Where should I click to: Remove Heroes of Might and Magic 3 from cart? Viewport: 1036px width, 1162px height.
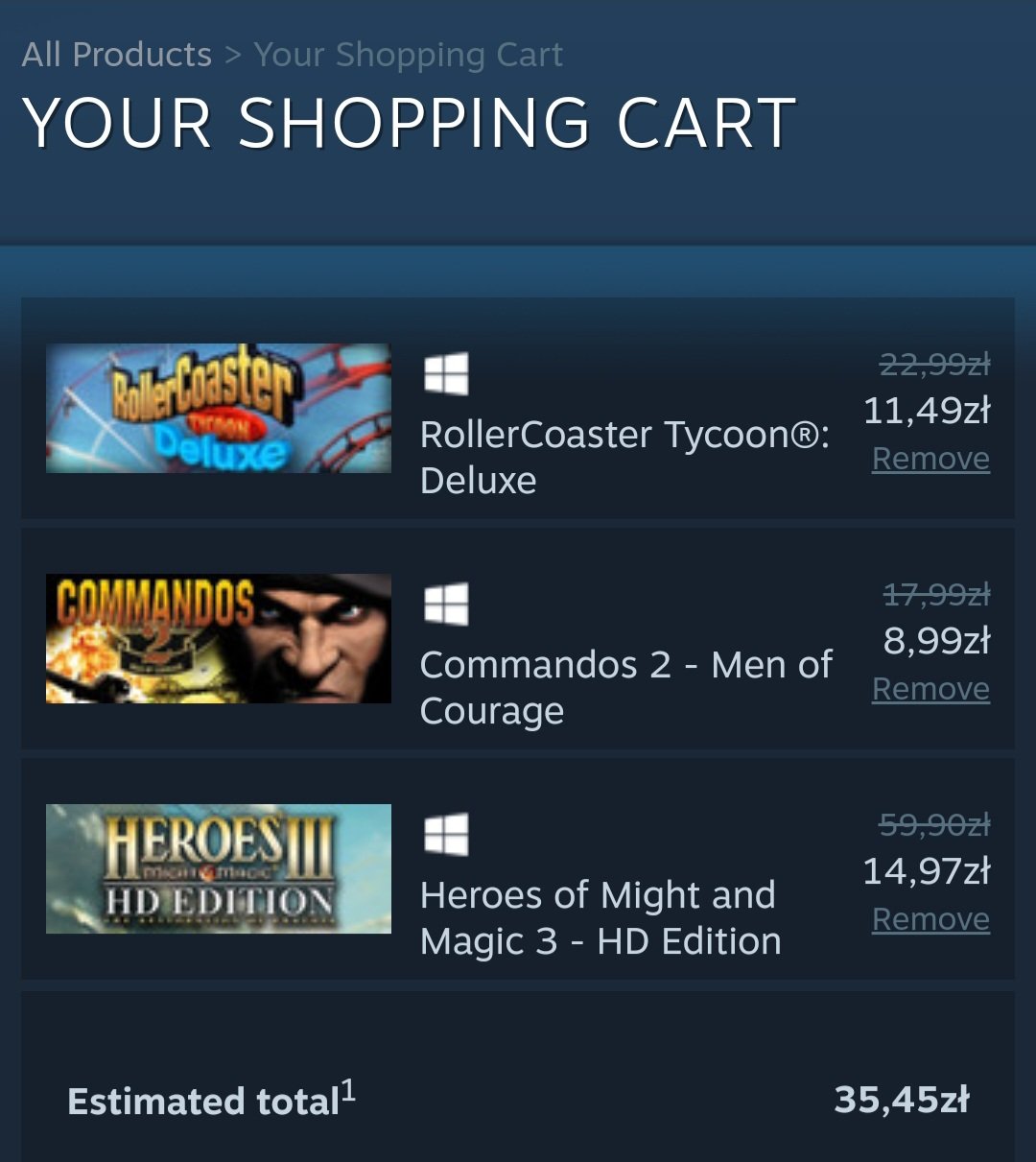[x=930, y=919]
